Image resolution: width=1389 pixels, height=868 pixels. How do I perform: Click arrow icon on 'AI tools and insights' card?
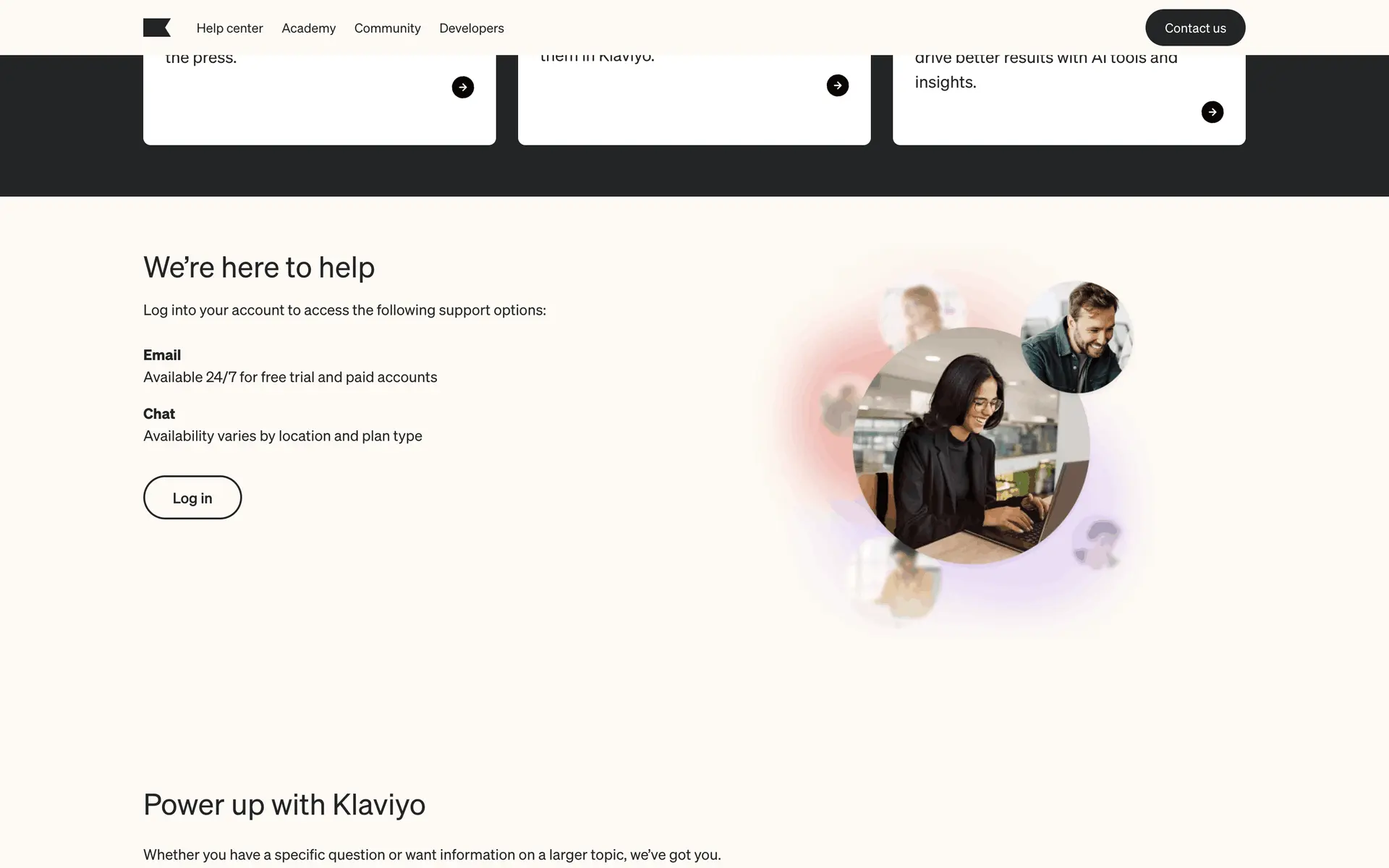[1212, 112]
